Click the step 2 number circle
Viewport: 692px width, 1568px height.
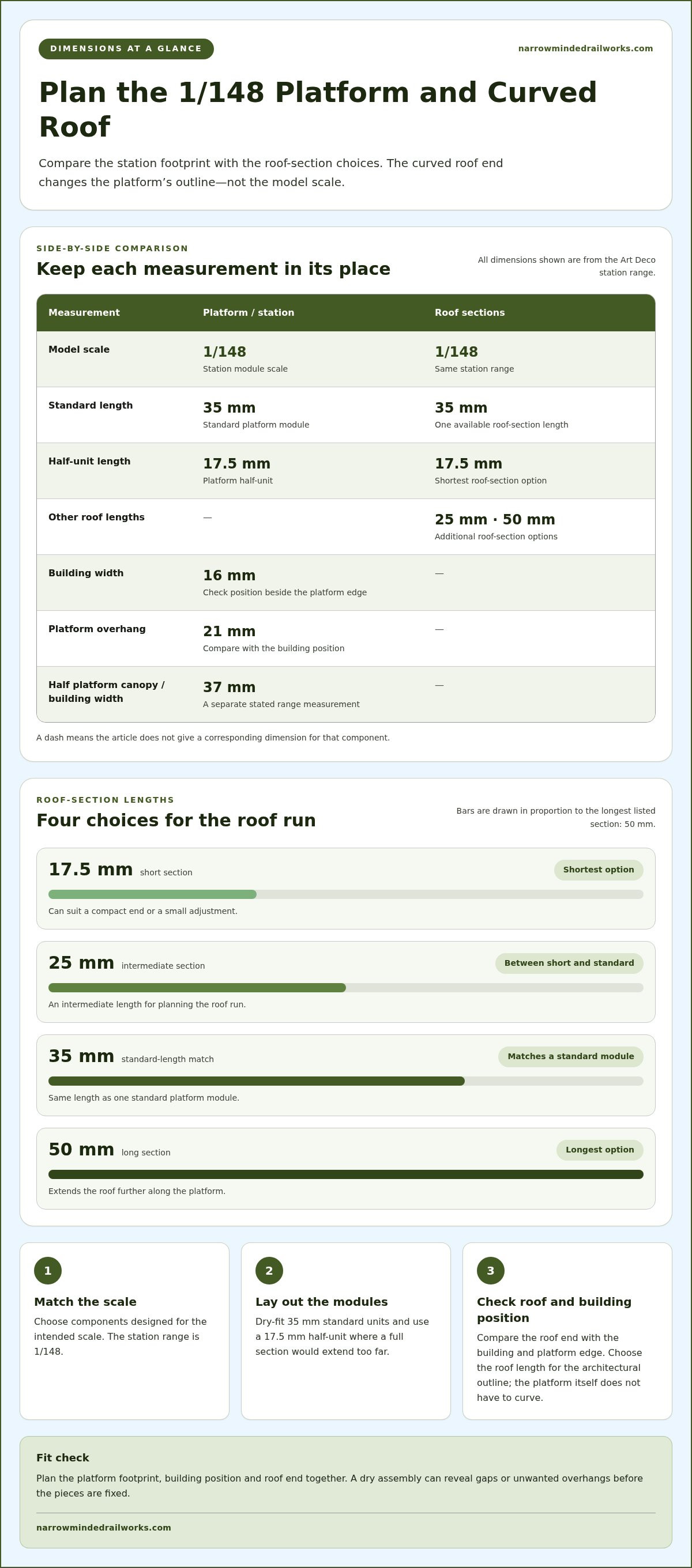[269, 1270]
